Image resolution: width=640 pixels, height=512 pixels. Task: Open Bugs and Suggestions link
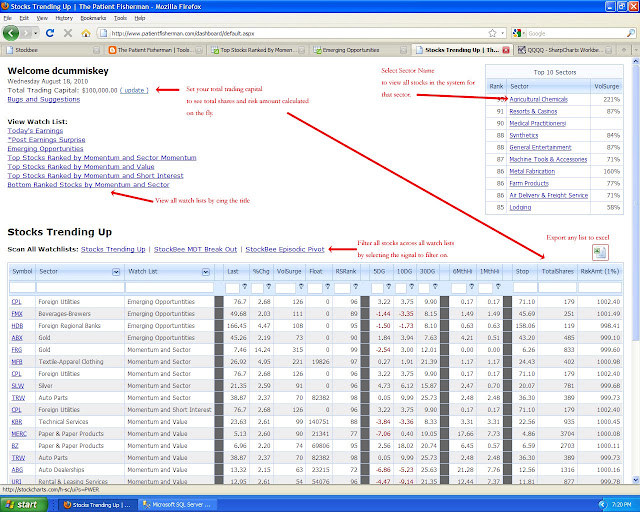point(44,99)
